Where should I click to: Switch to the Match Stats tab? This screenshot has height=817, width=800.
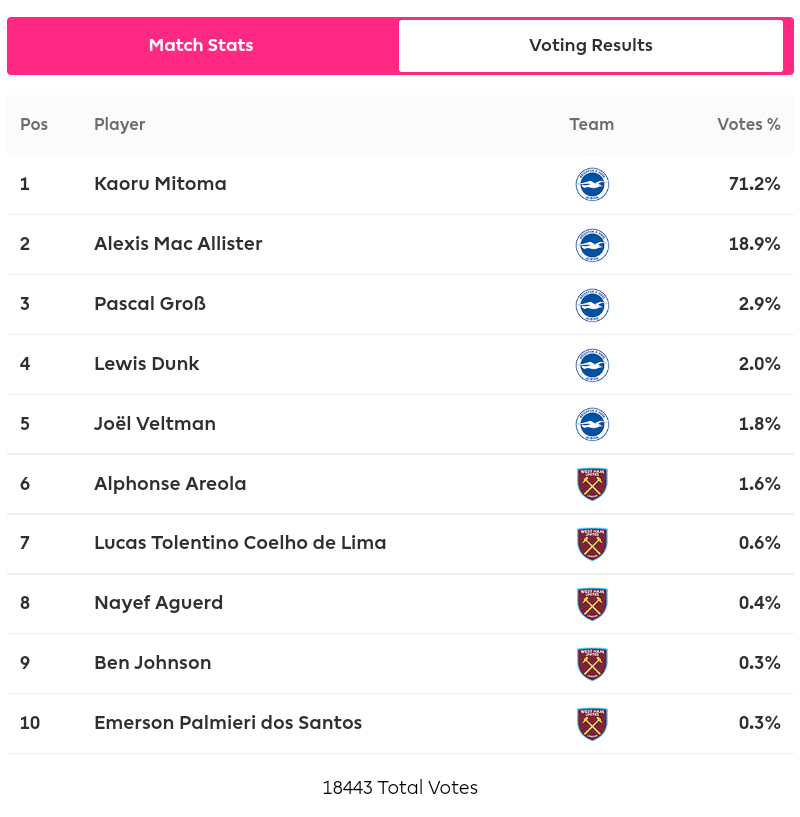click(201, 46)
